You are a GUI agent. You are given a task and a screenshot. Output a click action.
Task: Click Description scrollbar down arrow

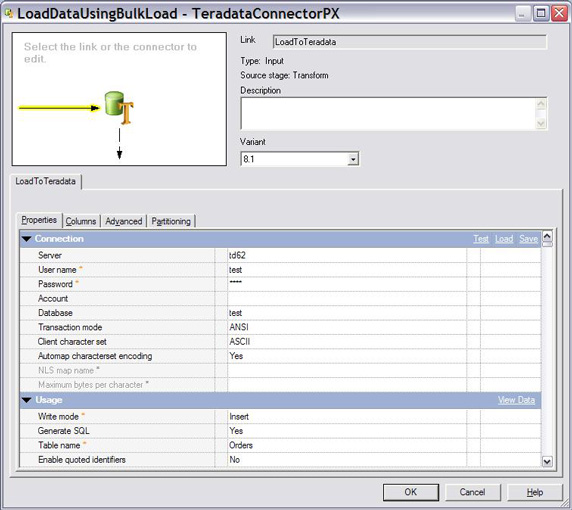point(541,123)
